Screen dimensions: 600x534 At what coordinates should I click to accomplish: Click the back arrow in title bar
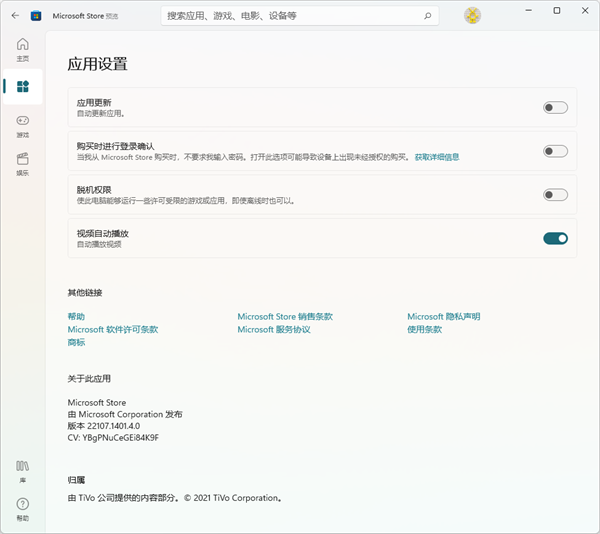coord(15,16)
